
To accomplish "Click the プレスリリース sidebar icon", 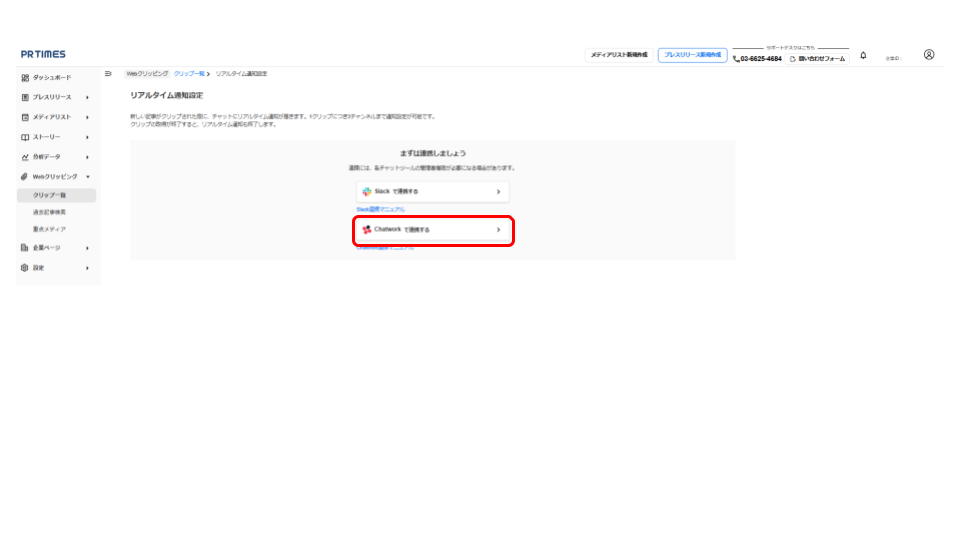I will (25, 97).
